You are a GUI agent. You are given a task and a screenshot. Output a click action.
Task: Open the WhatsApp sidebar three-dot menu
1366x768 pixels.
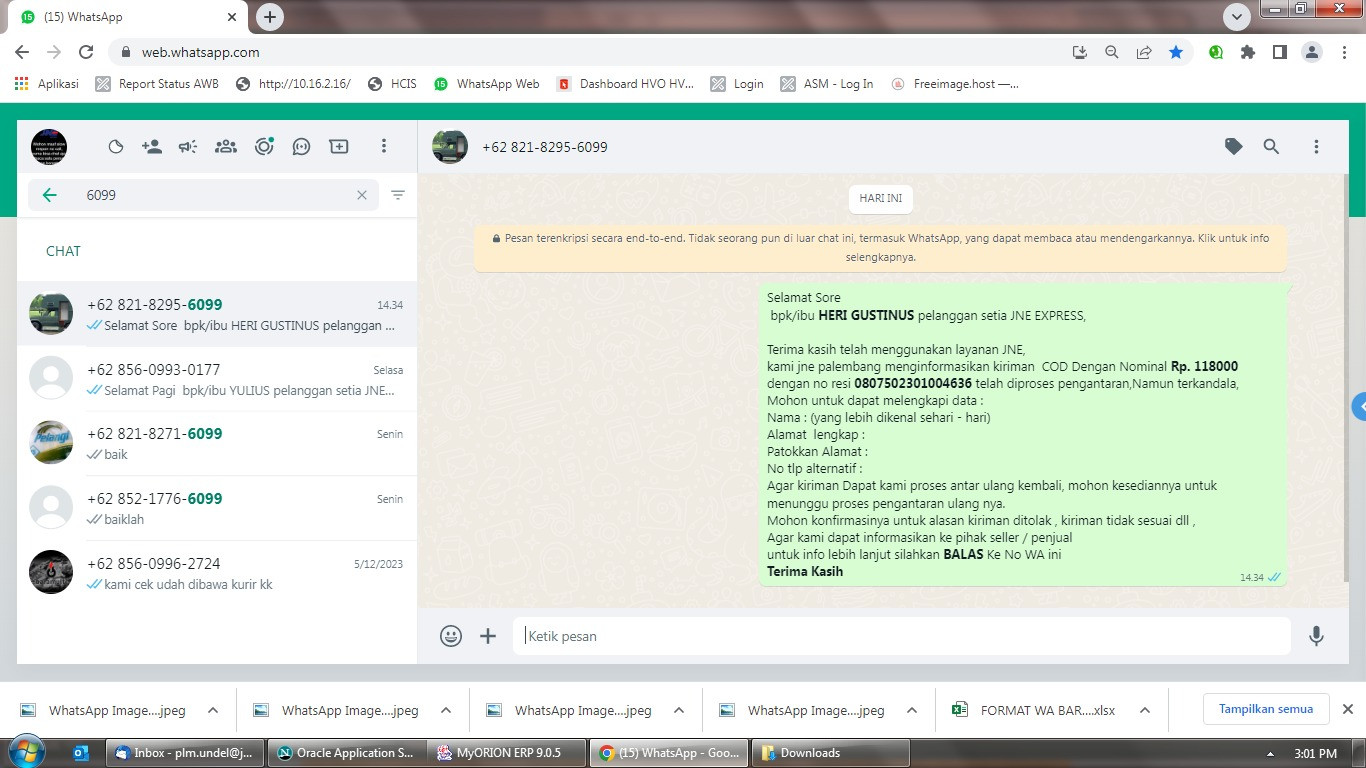tap(383, 147)
